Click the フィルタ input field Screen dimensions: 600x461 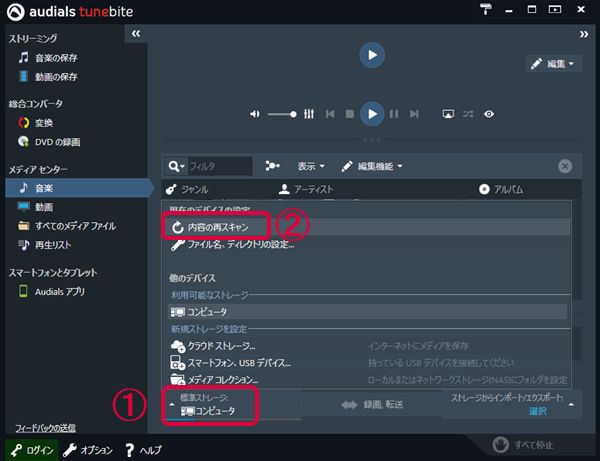[220, 166]
